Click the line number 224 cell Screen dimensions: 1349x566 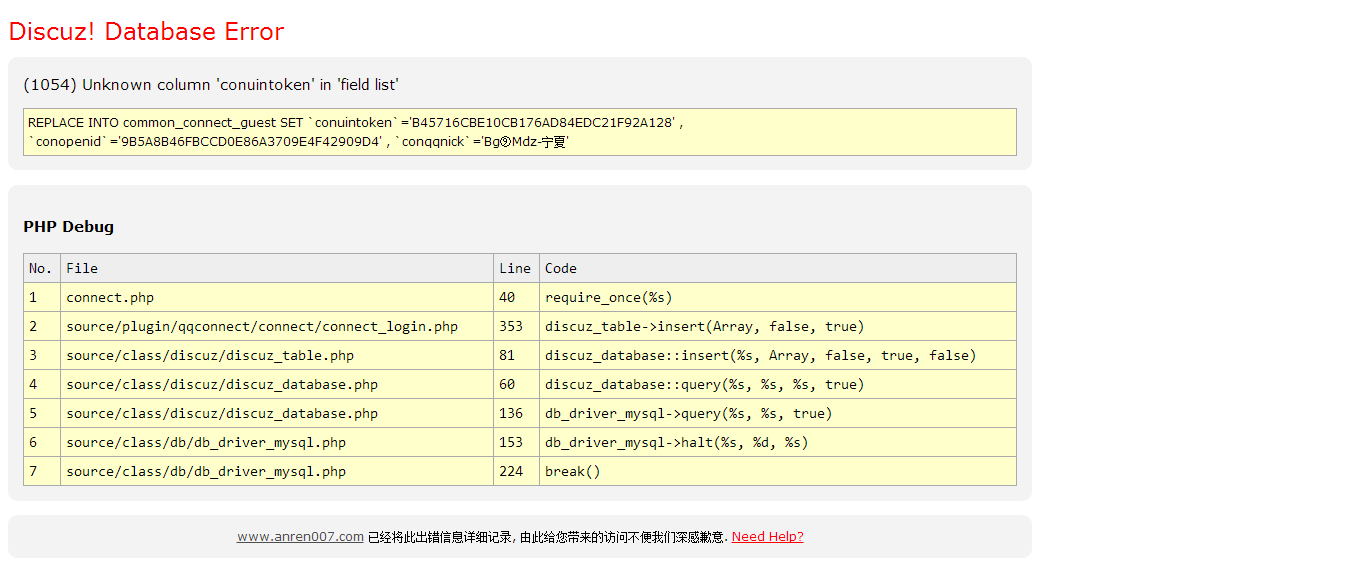coord(511,471)
